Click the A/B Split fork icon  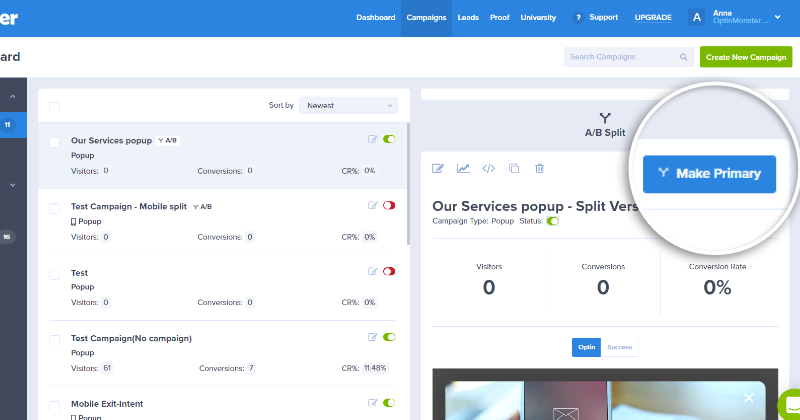coord(605,118)
